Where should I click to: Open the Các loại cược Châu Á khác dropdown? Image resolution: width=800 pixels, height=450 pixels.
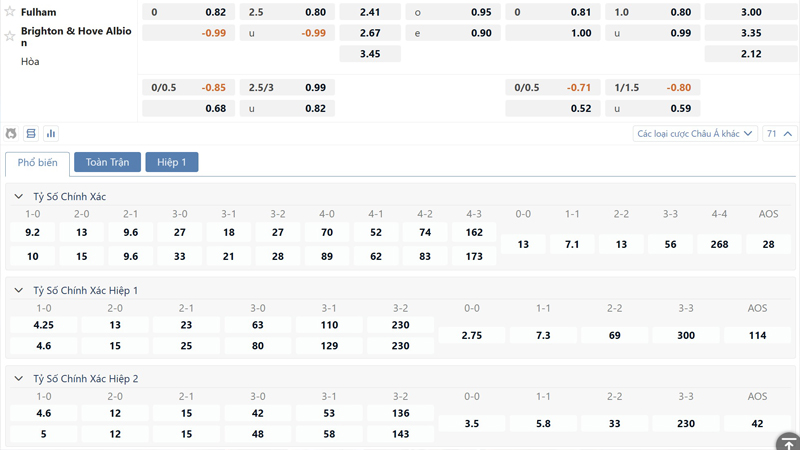coord(695,133)
